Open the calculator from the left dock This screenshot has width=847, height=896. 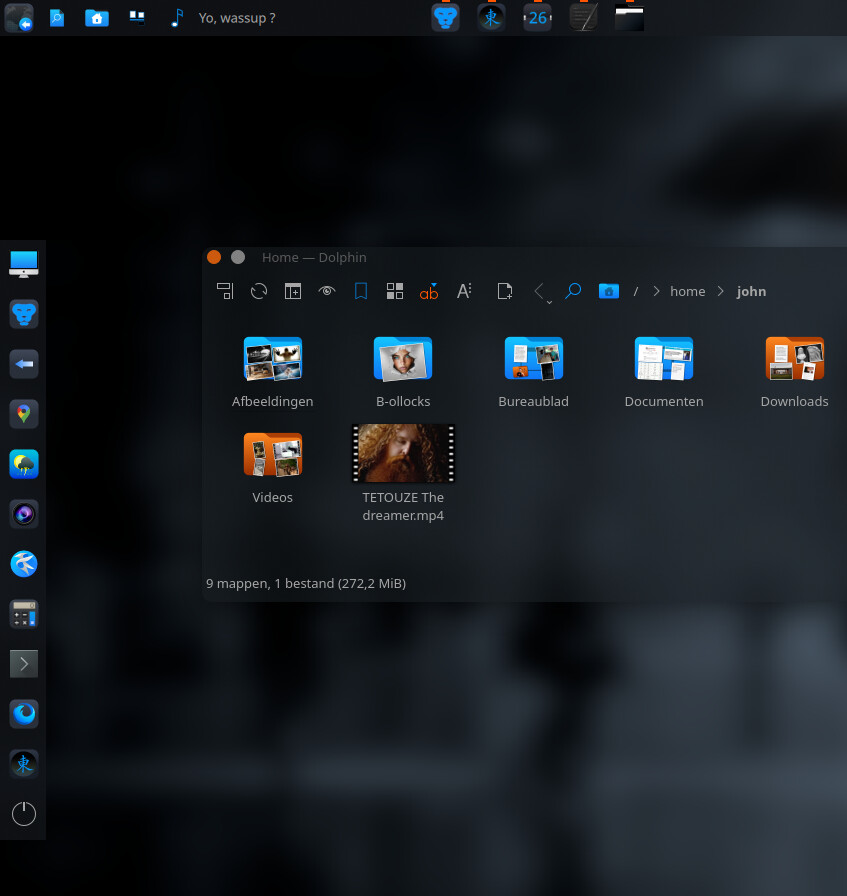click(x=24, y=613)
